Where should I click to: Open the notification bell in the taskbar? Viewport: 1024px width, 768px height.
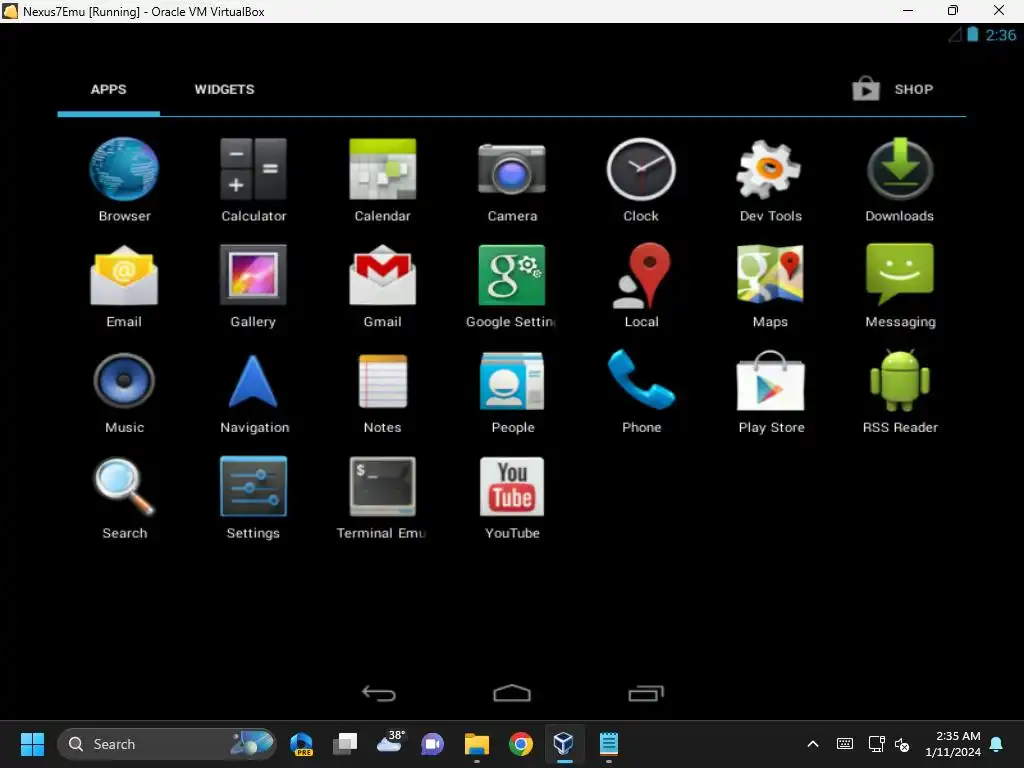[996, 744]
